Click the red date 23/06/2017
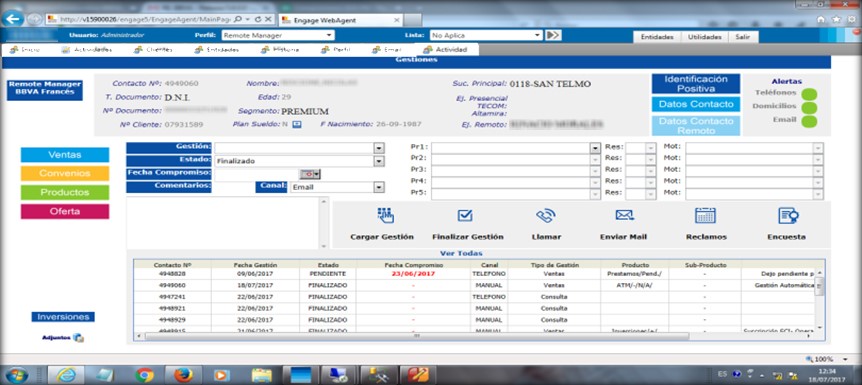 (x=413, y=273)
